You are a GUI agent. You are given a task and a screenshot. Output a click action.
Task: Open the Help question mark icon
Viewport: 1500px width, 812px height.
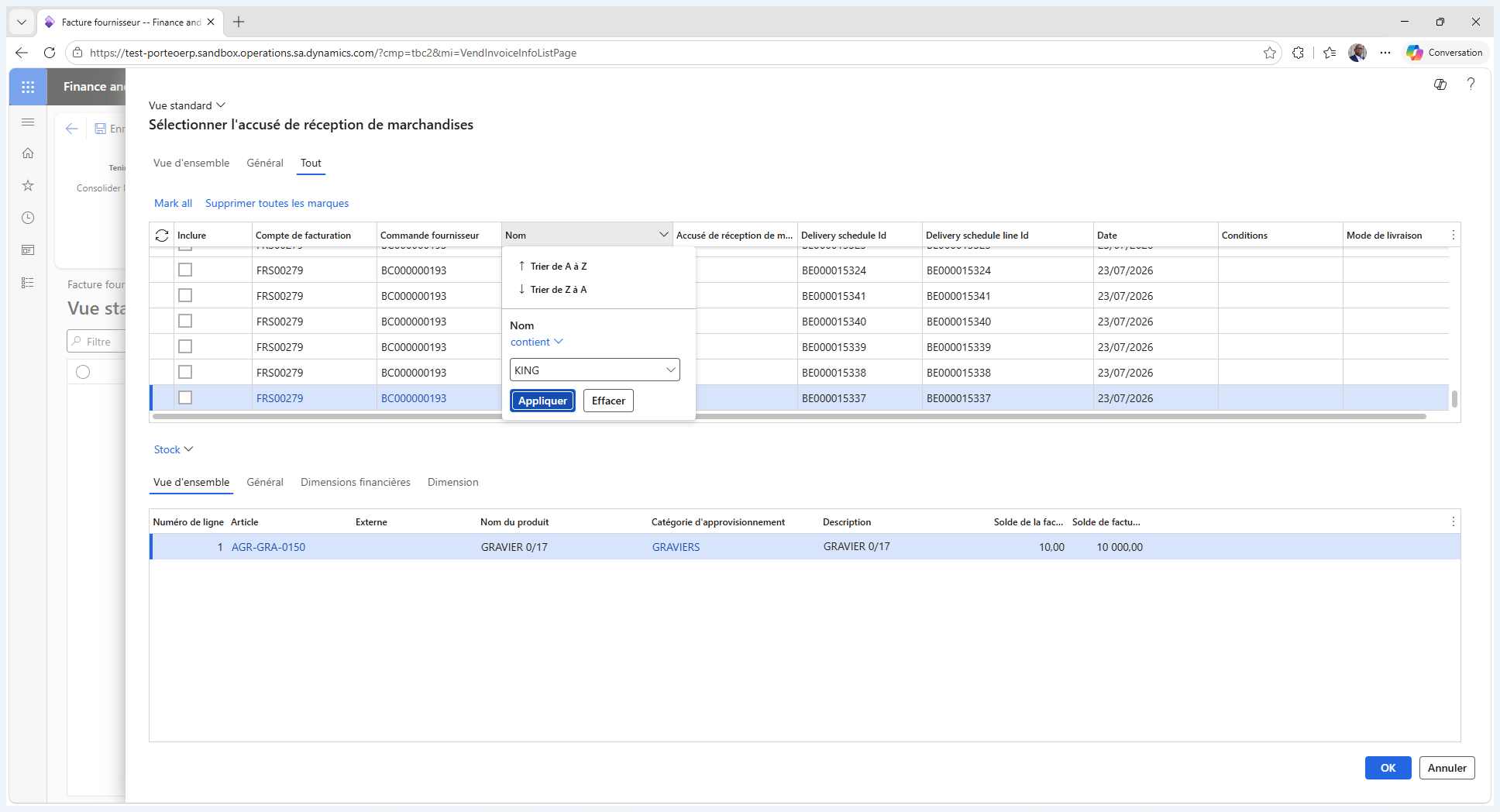tap(1471, 84)
